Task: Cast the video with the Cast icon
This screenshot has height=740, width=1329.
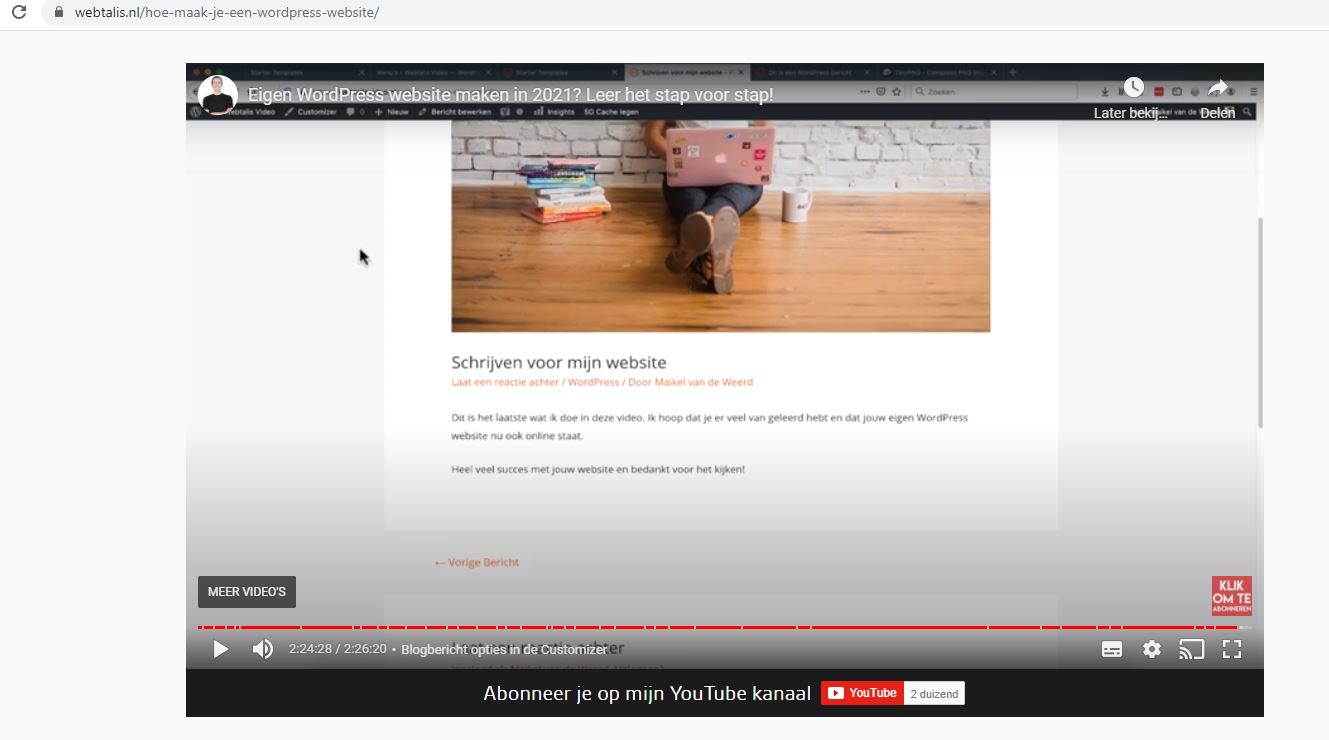Action: [1191, 649]
